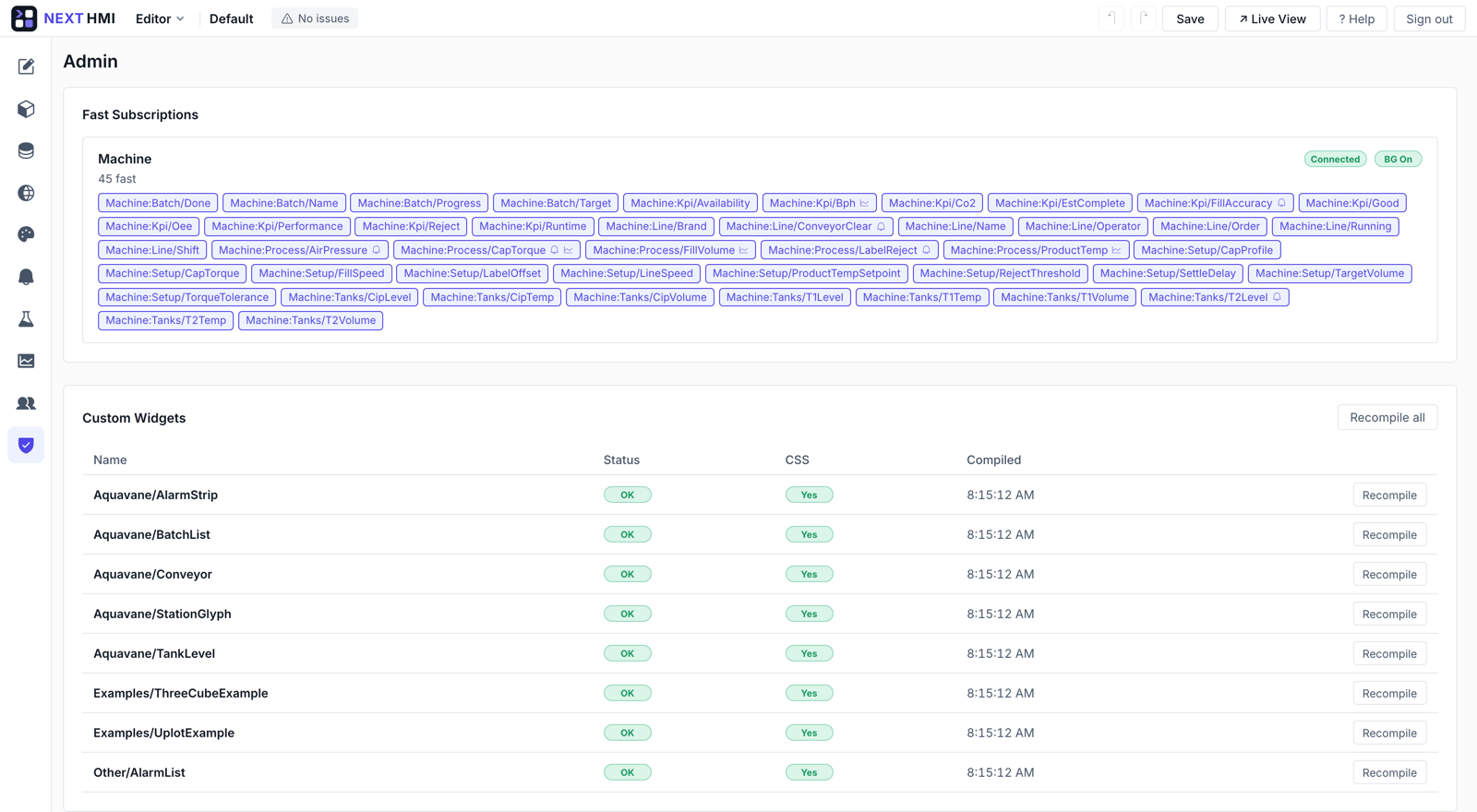The width and height of the screenshot is (1477, 812).
Task: Select the Aquavane/TankLevel widget name
Action: 154,654
